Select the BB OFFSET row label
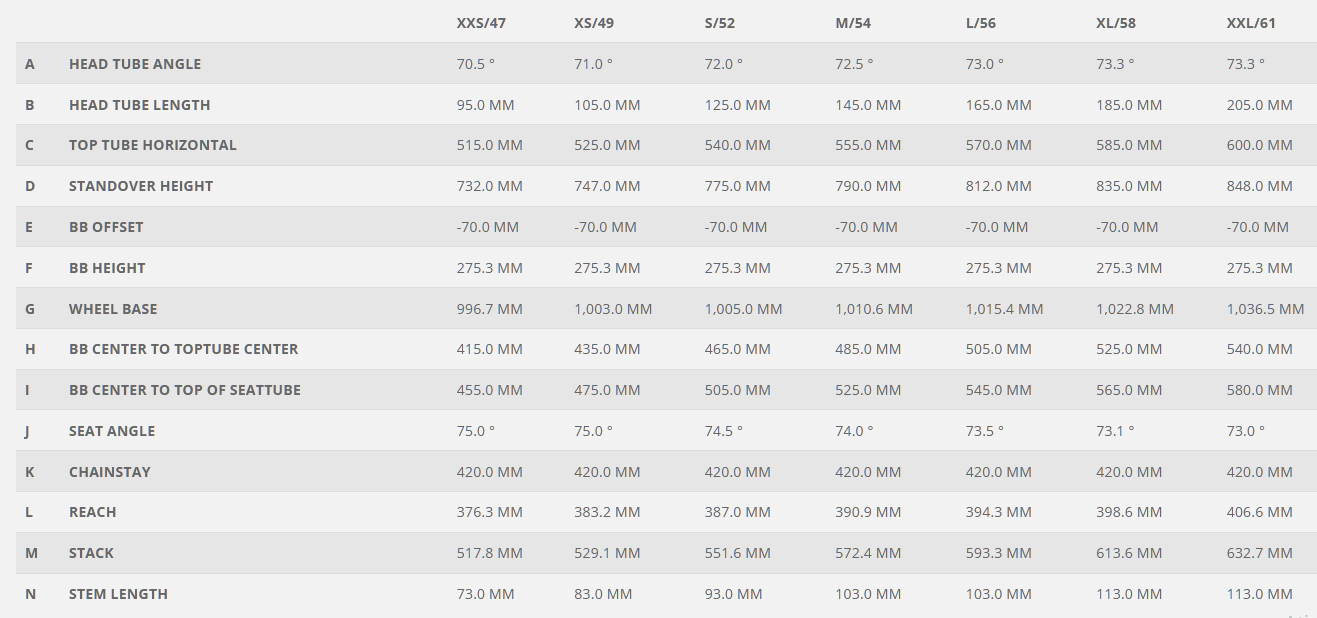This screenshot has height=618, width=1317. click(x=106, y=227)
